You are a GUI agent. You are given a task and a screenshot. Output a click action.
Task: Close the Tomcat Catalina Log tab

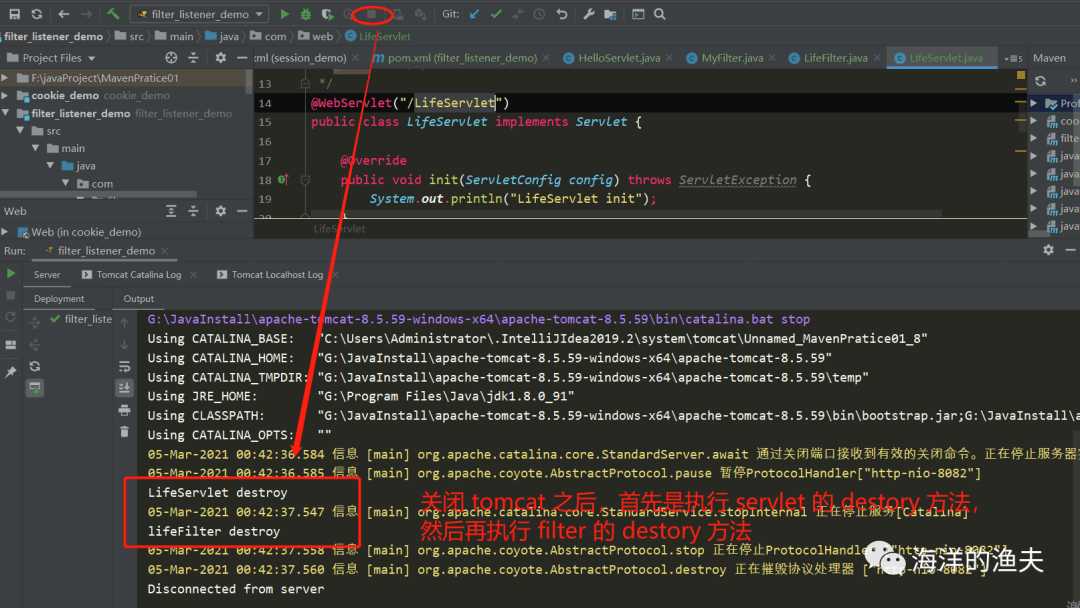pyautogui.click(x=194, y=275)
